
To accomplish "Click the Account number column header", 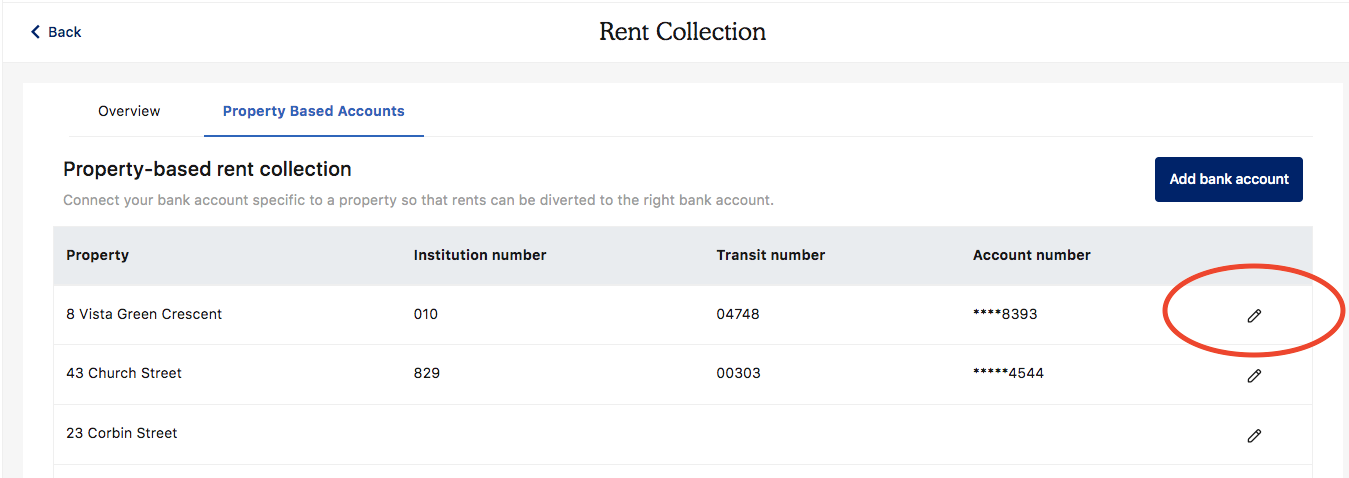I will tap(1031, 255).
